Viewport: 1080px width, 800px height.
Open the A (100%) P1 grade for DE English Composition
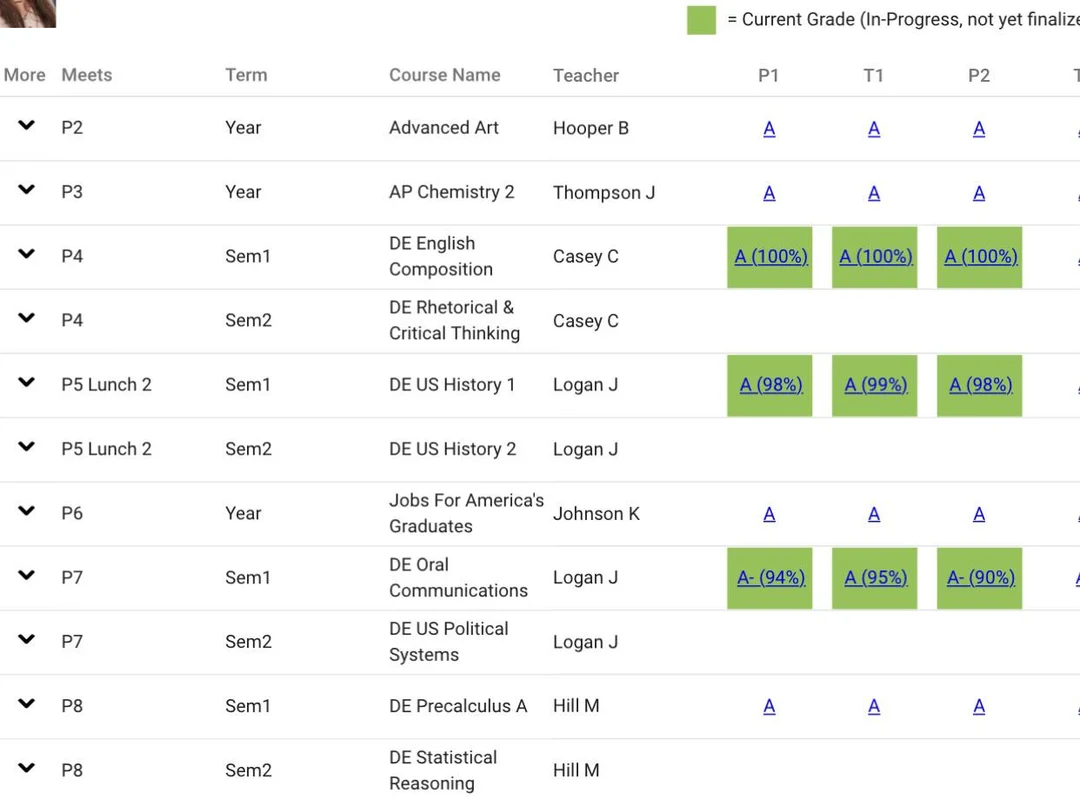coord(769,256)
